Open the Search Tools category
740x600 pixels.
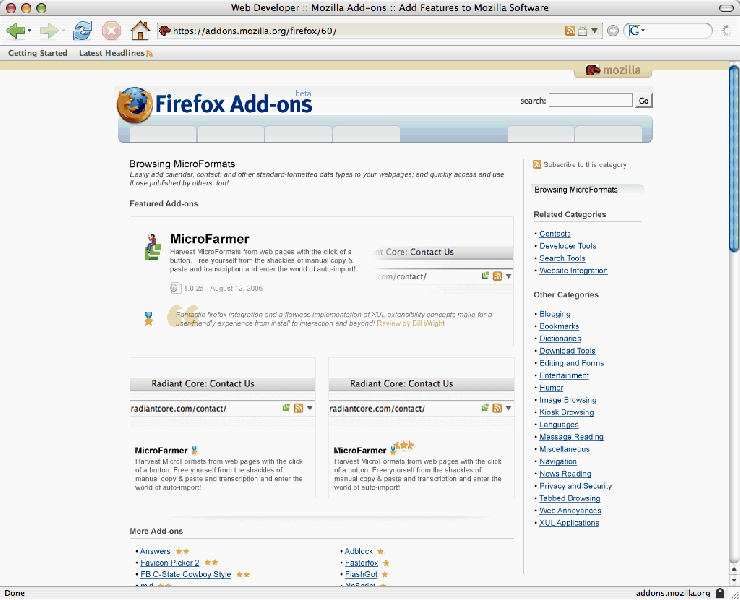(562, 258)
